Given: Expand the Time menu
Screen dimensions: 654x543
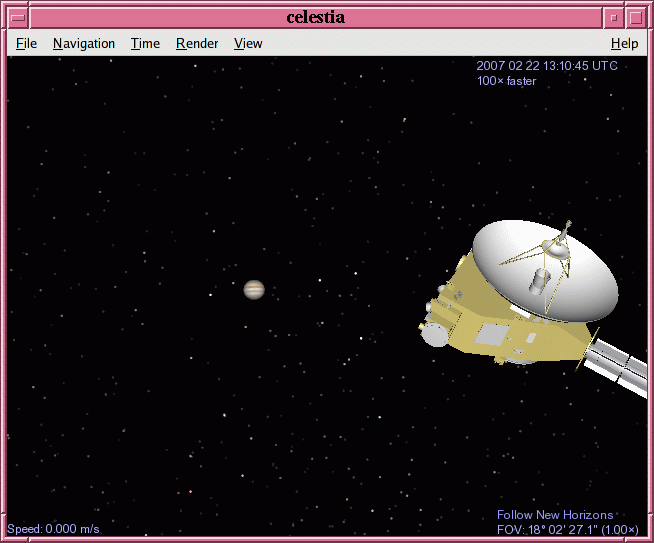Looking at the screenshot, I should click(x=145, y=44).
